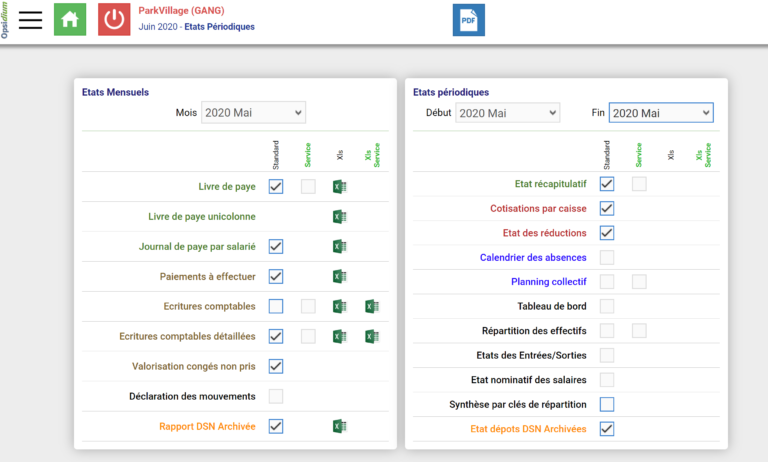Click Tableau de bord label
768x462 pixels.
coord(552,306)
